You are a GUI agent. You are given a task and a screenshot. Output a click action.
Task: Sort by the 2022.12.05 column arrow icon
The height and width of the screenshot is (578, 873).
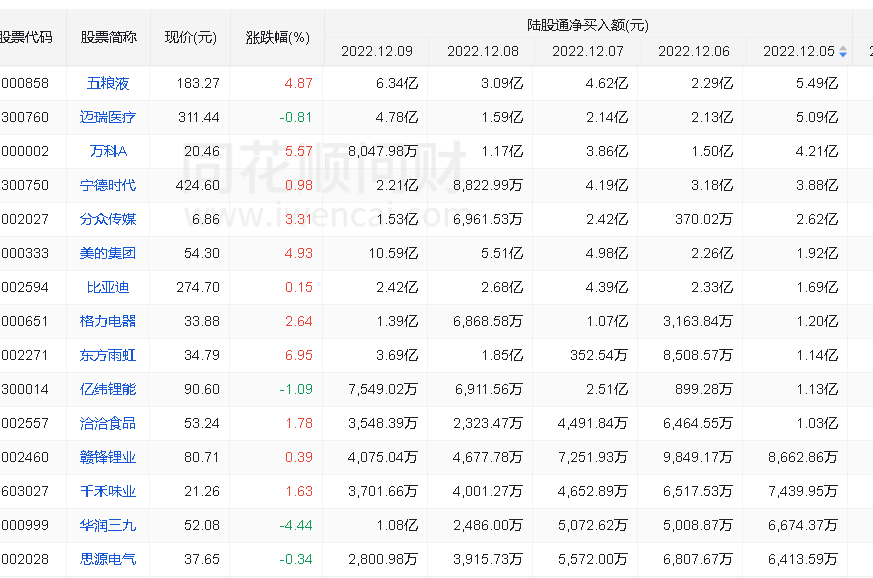tap(843, 51)
